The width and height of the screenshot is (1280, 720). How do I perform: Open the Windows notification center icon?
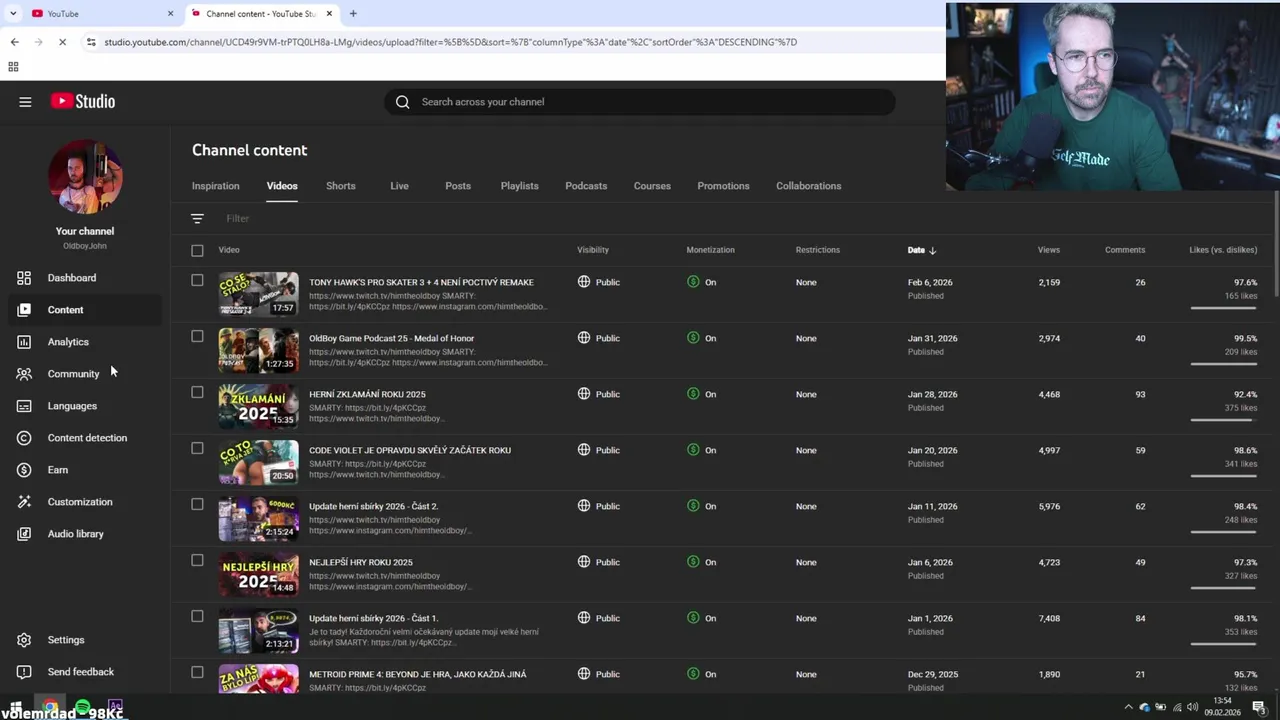1259,708
